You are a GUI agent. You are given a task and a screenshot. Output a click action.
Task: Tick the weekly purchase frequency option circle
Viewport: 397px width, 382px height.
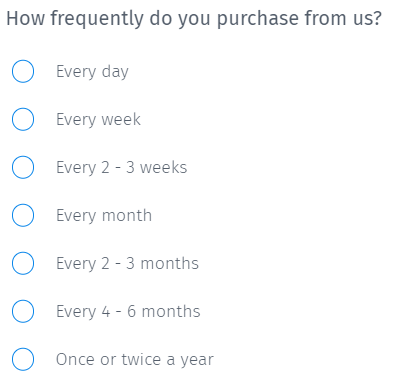23,119
